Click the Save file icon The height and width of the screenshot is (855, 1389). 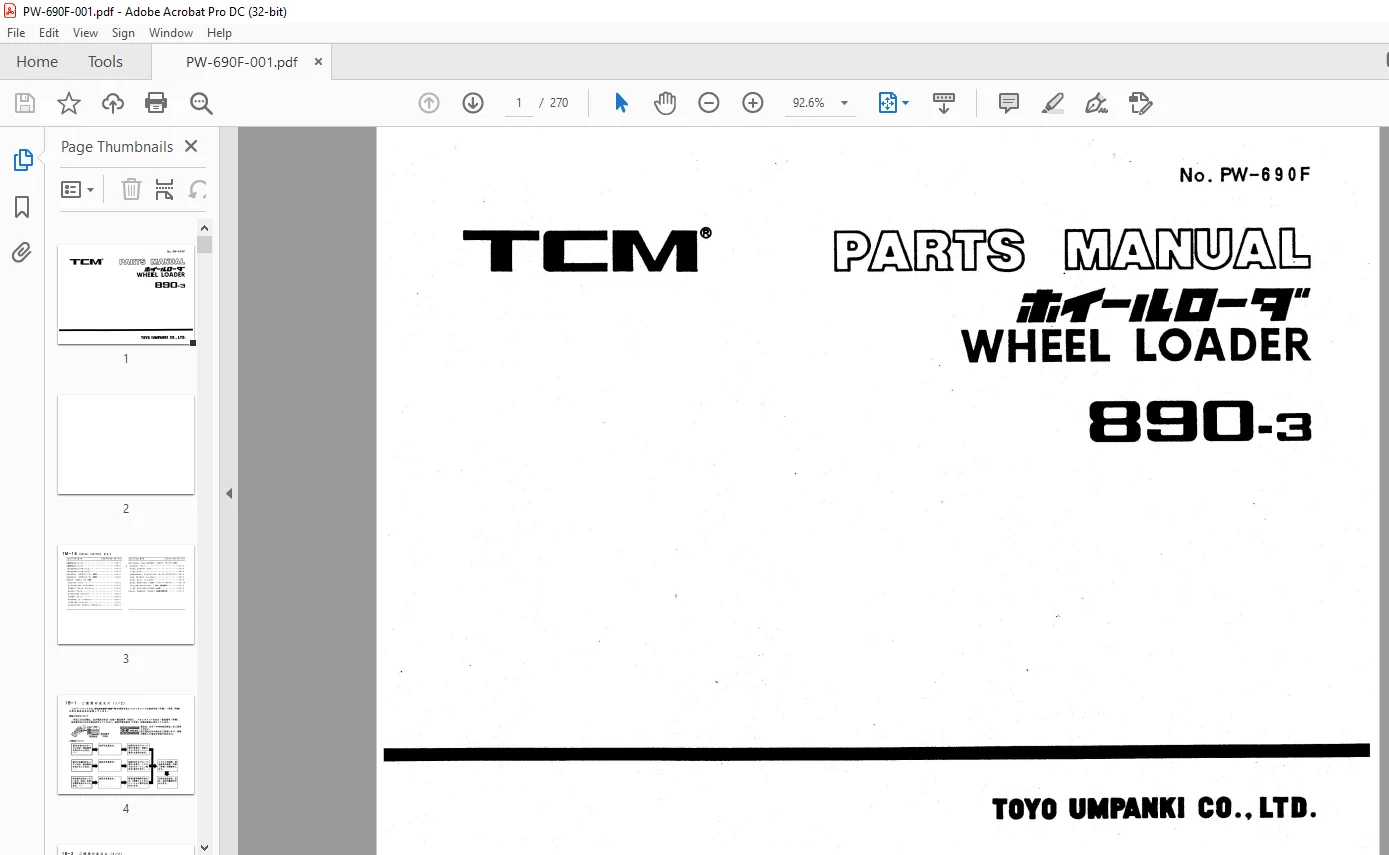(25, 103)
